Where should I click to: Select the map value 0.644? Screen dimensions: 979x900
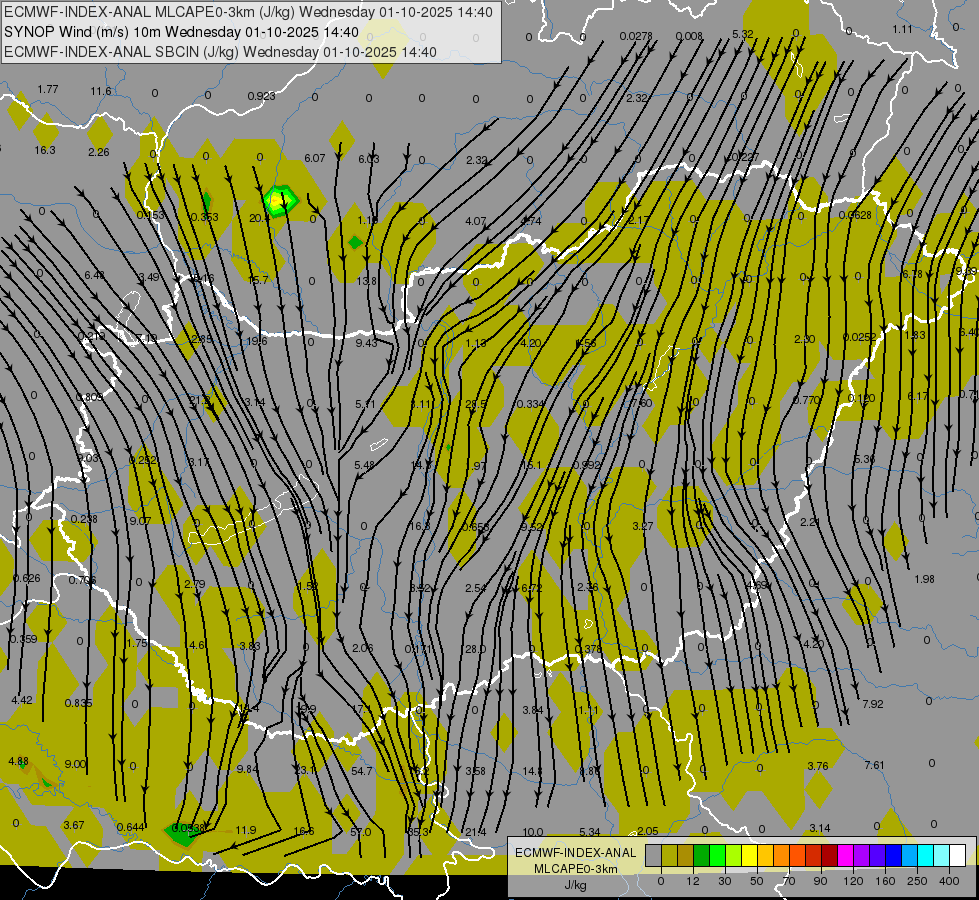click(131, 827)
